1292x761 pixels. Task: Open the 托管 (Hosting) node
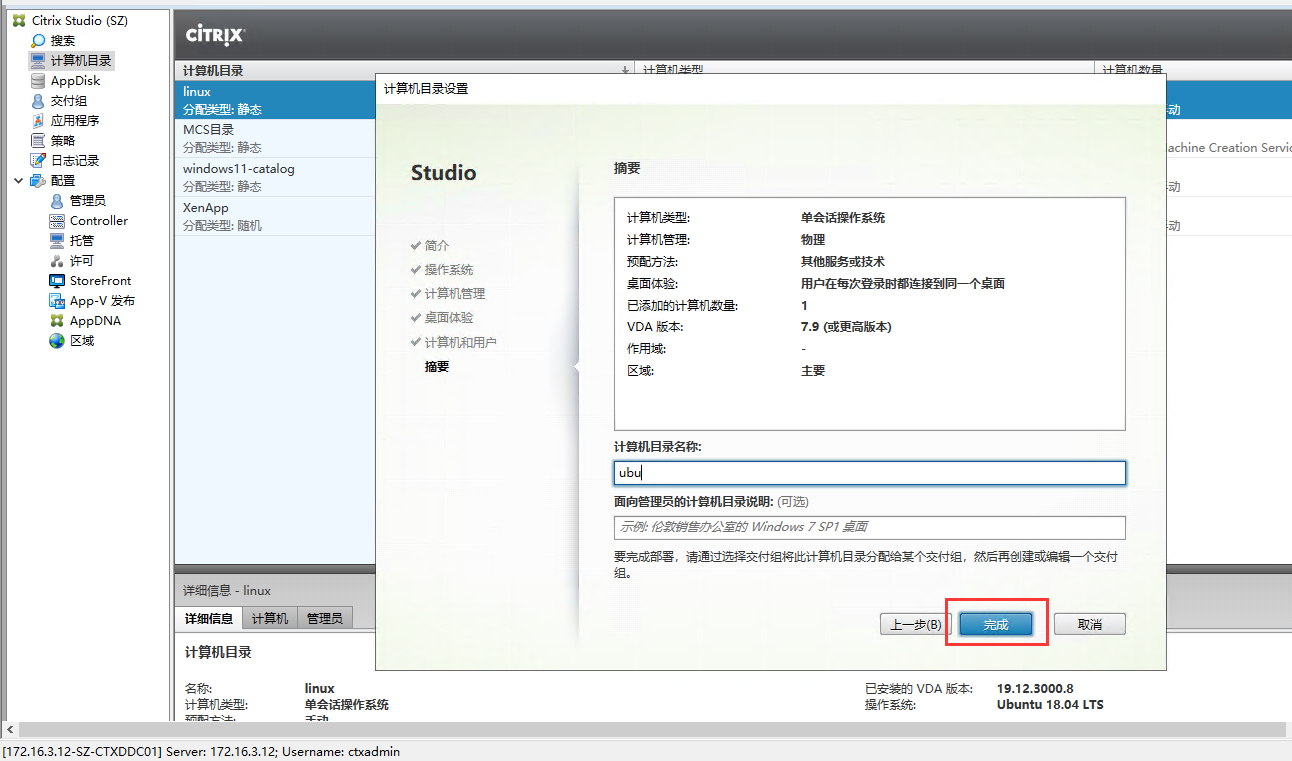[x=57, y=240]
